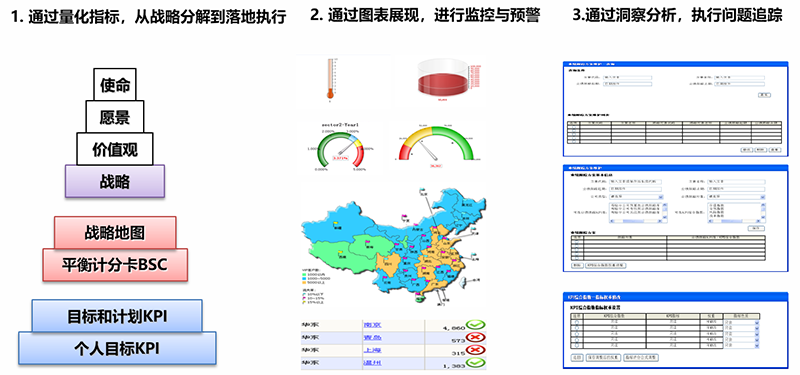Open the 南京 link
The image size is (800, 375).
[372, 324]
